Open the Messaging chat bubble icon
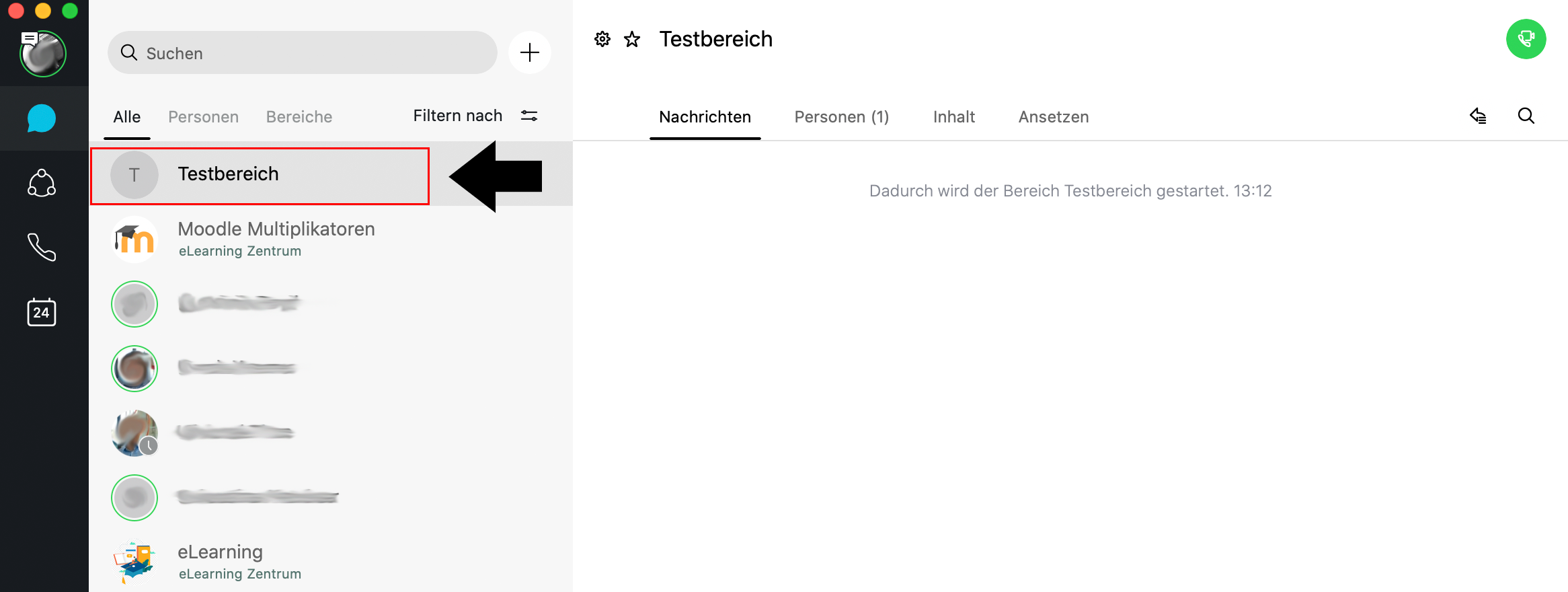Screen dimensions: 1568x592 coord(42,118)
